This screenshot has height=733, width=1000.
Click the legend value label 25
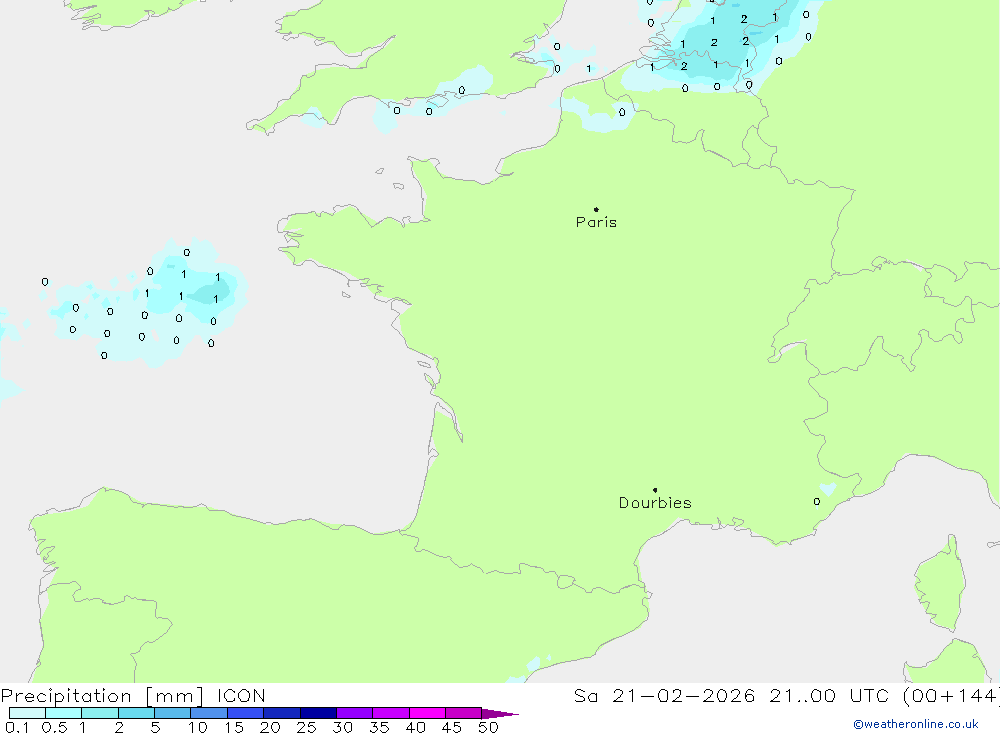point(306,727)
